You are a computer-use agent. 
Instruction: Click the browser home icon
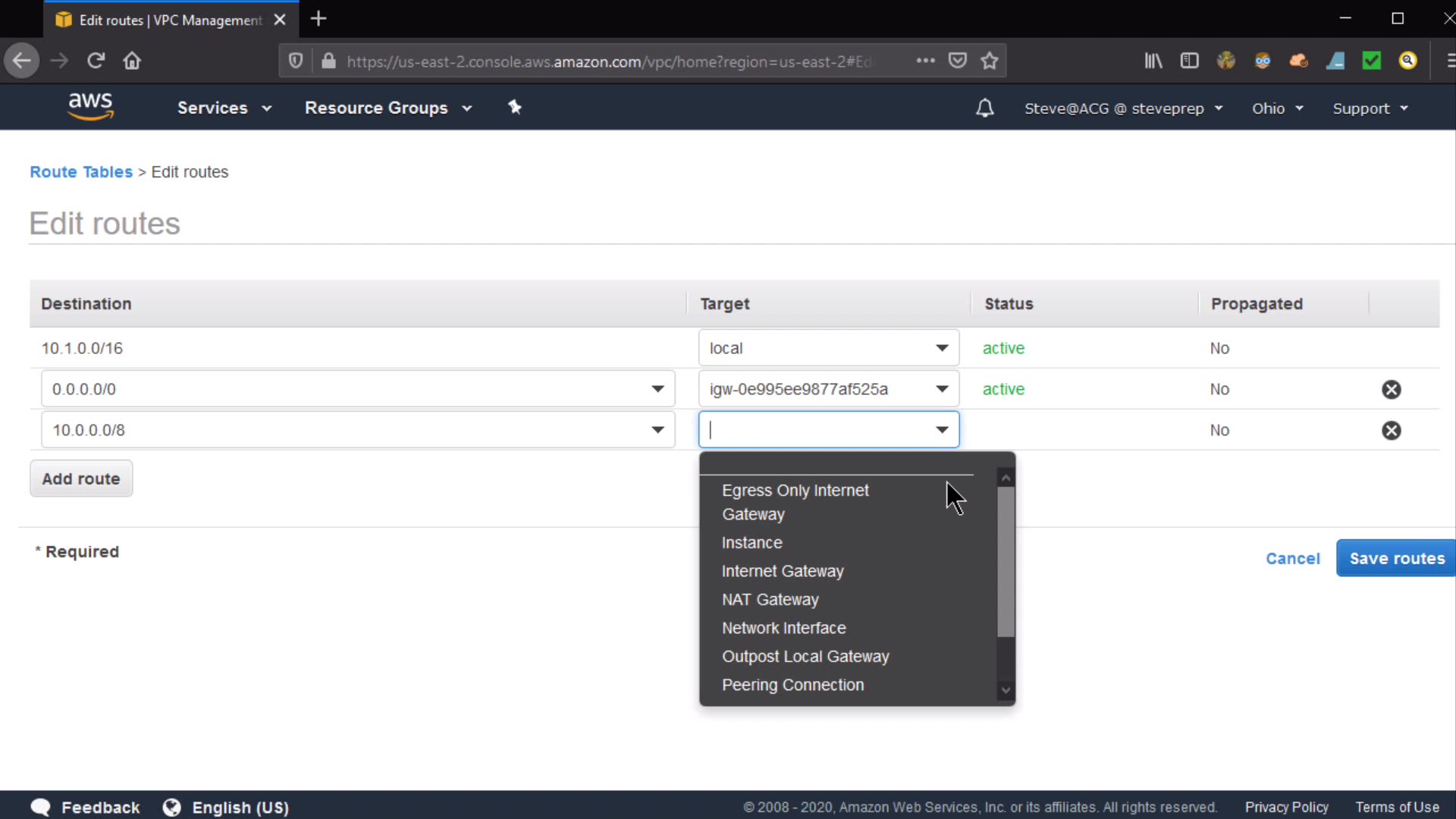(132, 61)
